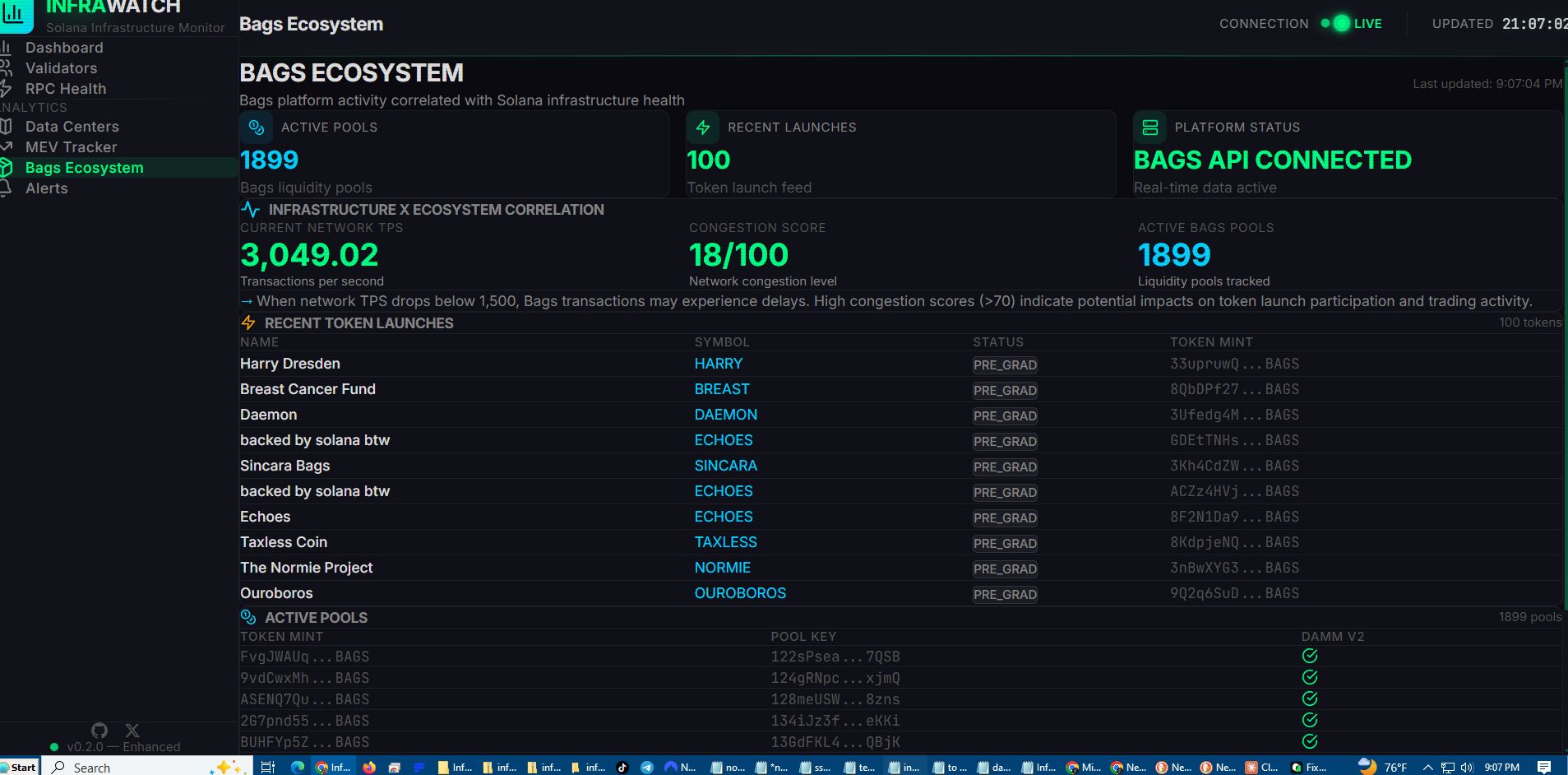The height and width of the screenshot is (775, 1568).
Task: Click DAMM V2 check for ASENQ7Qu pool
Action: pyautogui.click(x=1310, y=698)
